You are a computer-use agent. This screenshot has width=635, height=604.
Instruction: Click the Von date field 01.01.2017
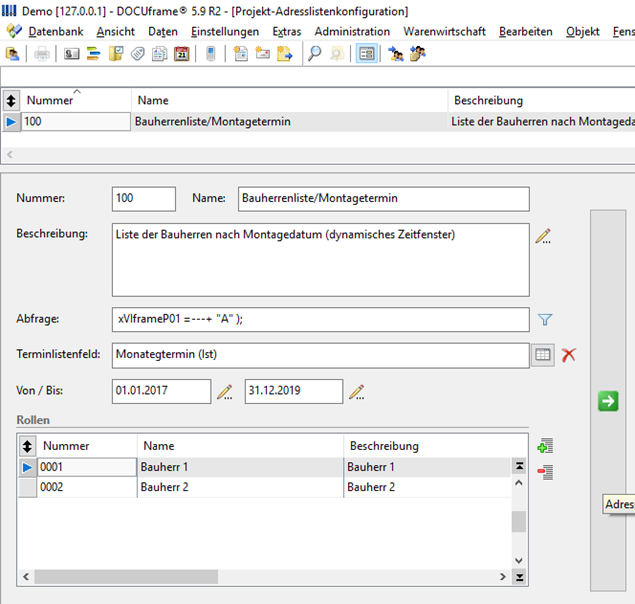161,391
